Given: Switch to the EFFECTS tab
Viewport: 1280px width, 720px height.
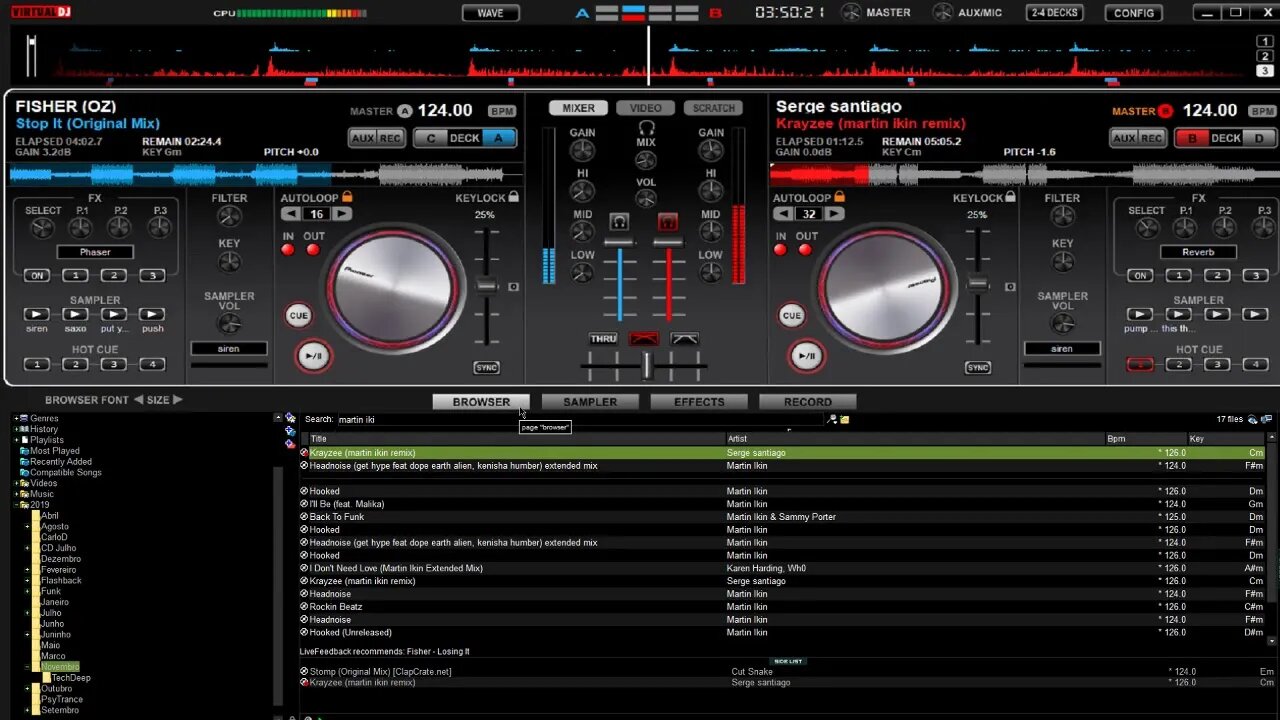Looking at the screenshot, I should pyautogui.click(x=699, y=402).
